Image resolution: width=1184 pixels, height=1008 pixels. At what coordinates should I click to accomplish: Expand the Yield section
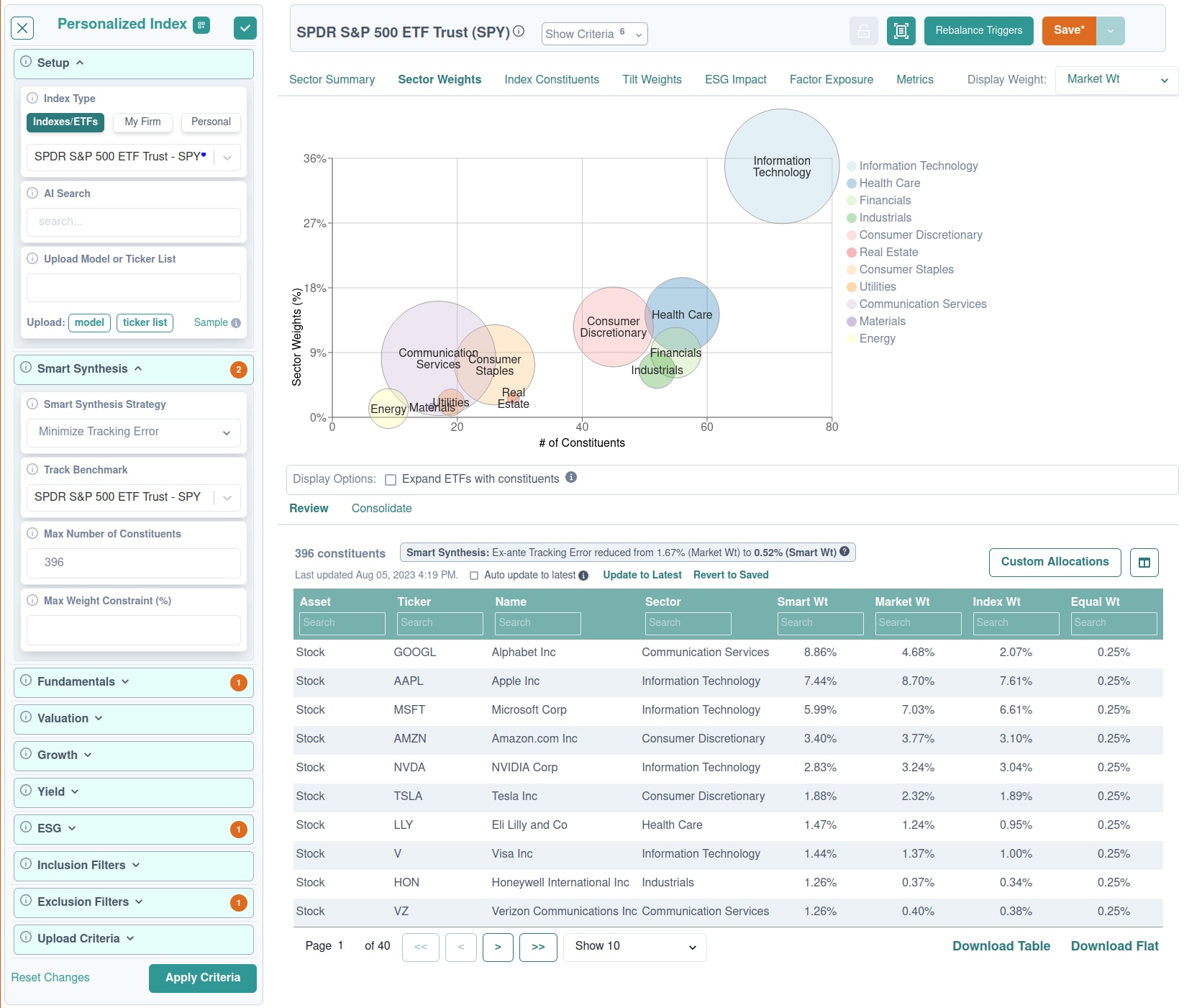(134, 792)
